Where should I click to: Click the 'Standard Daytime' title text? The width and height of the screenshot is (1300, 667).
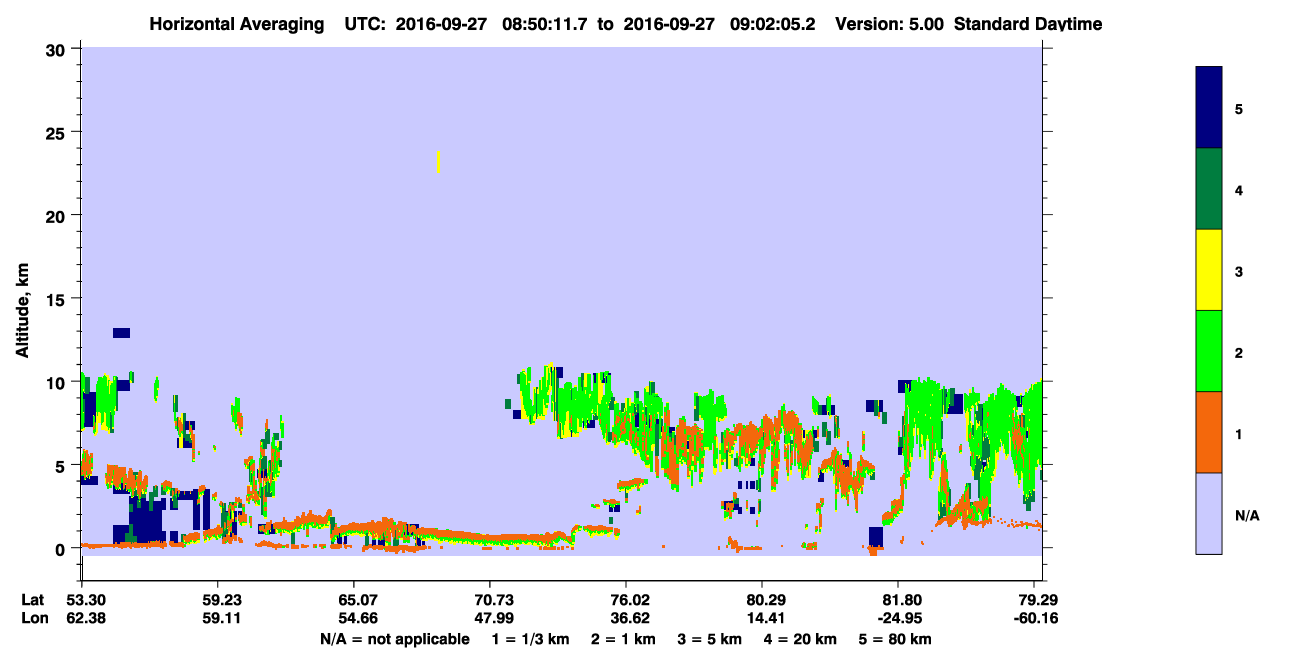[1028, 24]
